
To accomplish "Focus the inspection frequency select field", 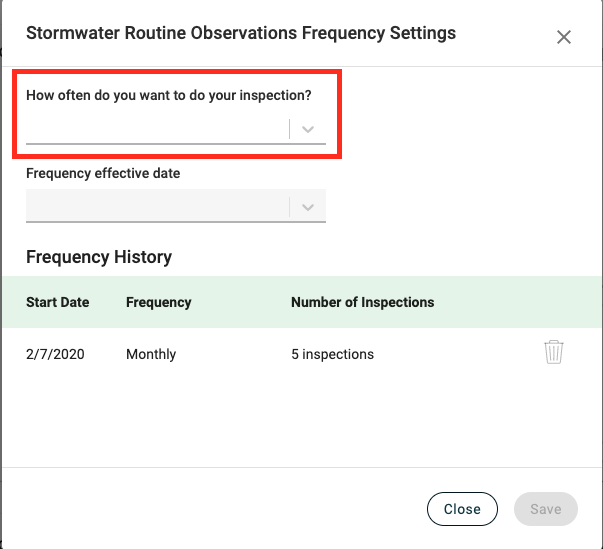I will pos(176,129).
